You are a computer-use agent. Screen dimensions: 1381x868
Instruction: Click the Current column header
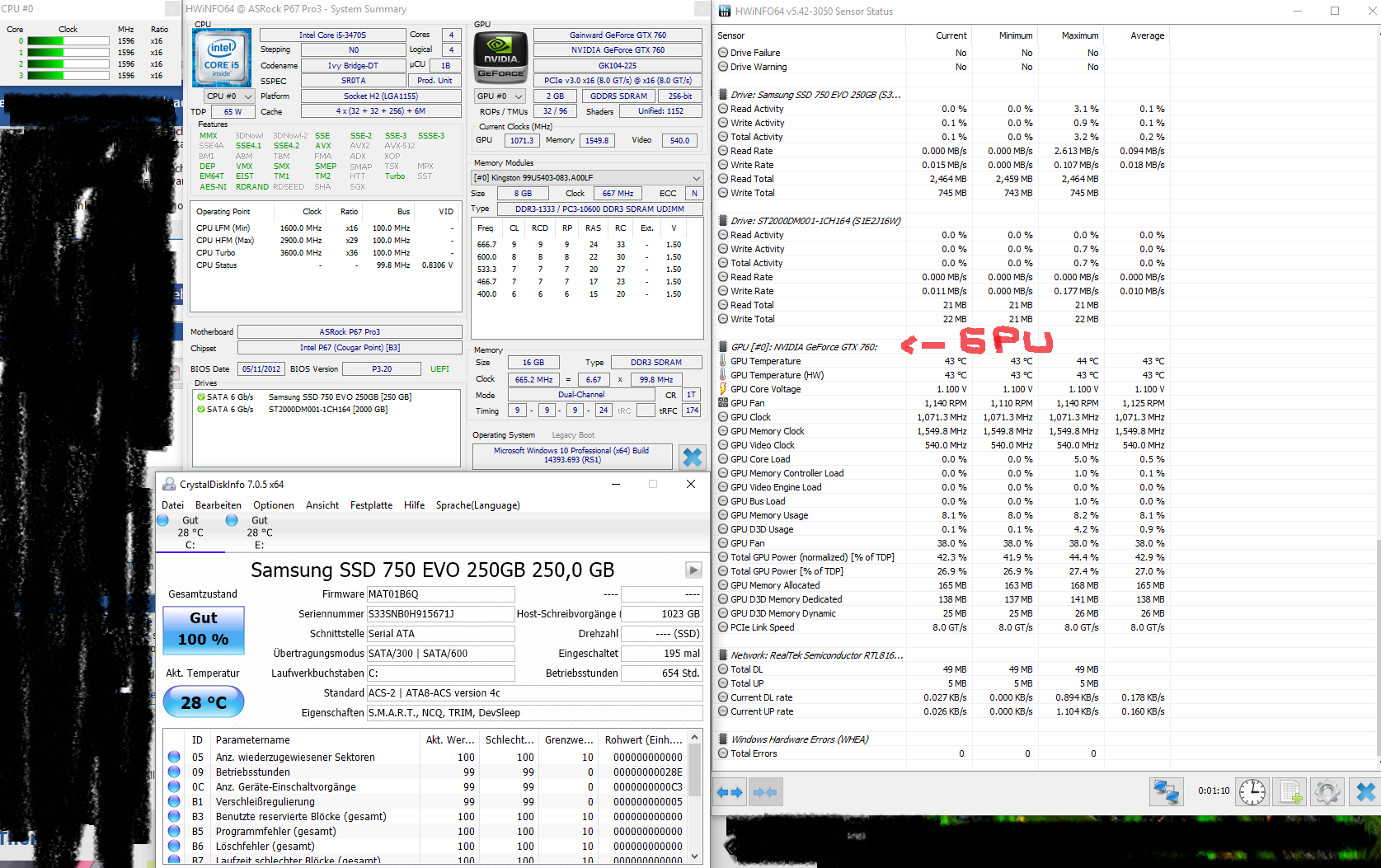click(x=938, y=35)
